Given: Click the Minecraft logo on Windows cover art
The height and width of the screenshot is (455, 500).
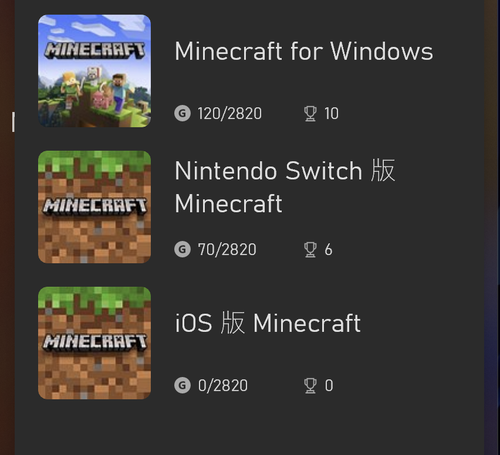Looking at the screenshot, I should pyautogui.click(x=95, y=51).
